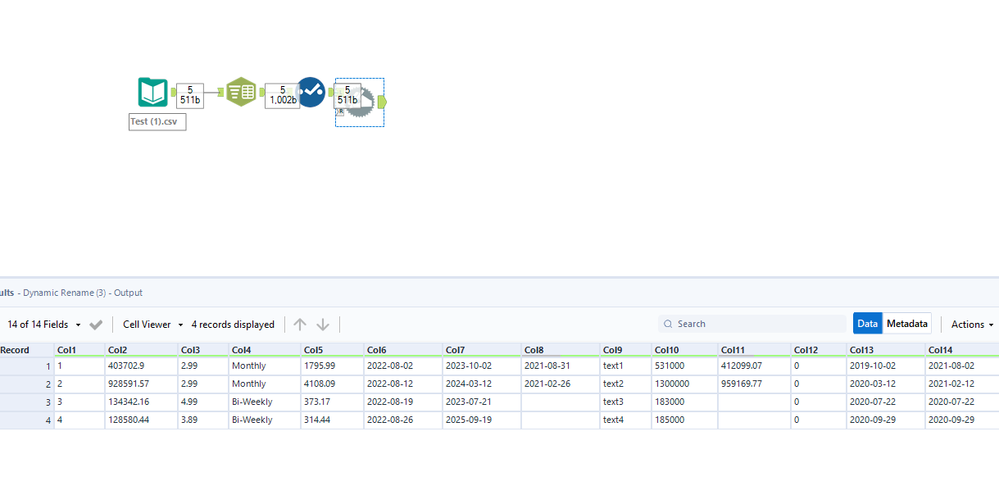Click cell value 373.17
This screenshot has width=999, height=477.
333,402
